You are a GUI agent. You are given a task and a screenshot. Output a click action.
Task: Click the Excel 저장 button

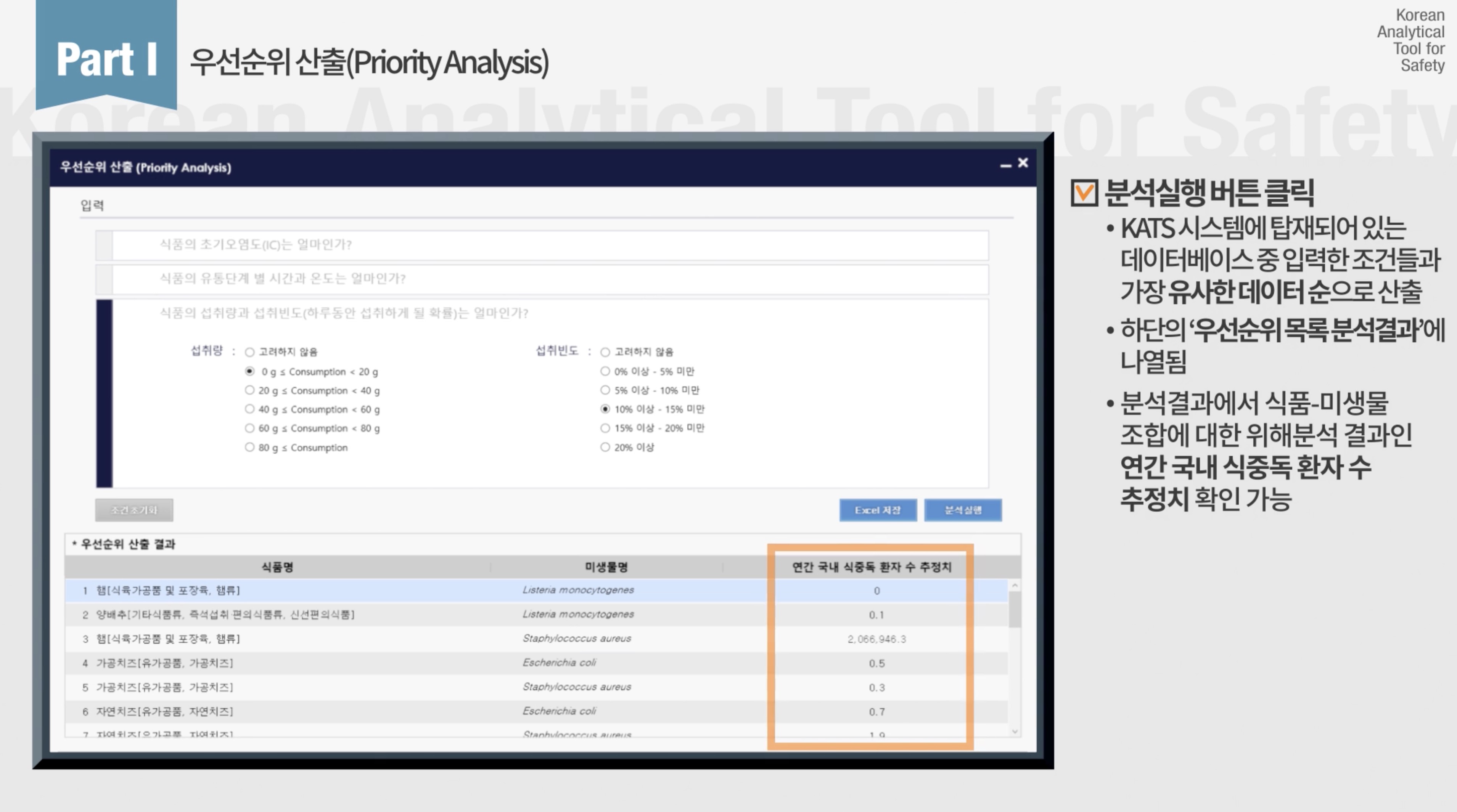pos(877,510)
